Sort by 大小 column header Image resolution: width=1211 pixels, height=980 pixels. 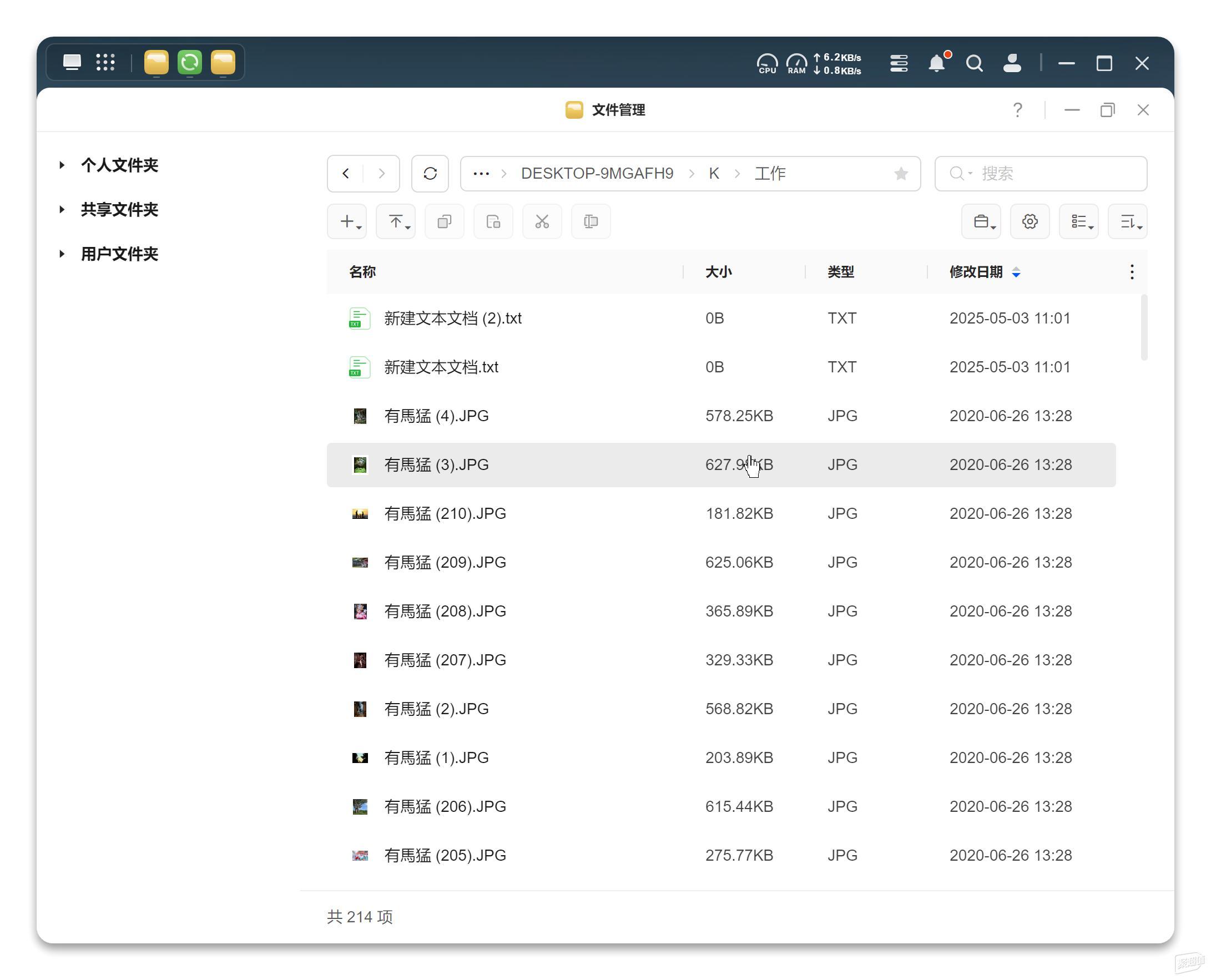click(718, 272)
